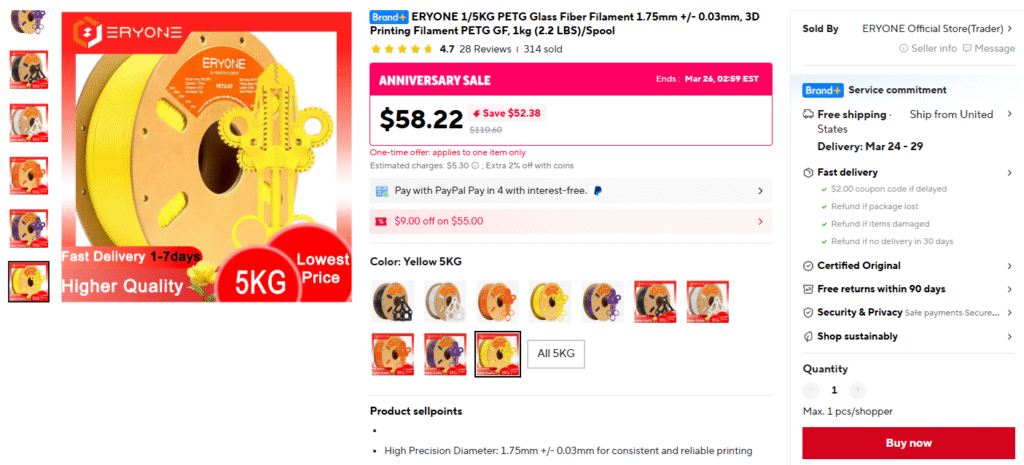
Task: Choose the black filament color swatch
Action: (392, 301)
